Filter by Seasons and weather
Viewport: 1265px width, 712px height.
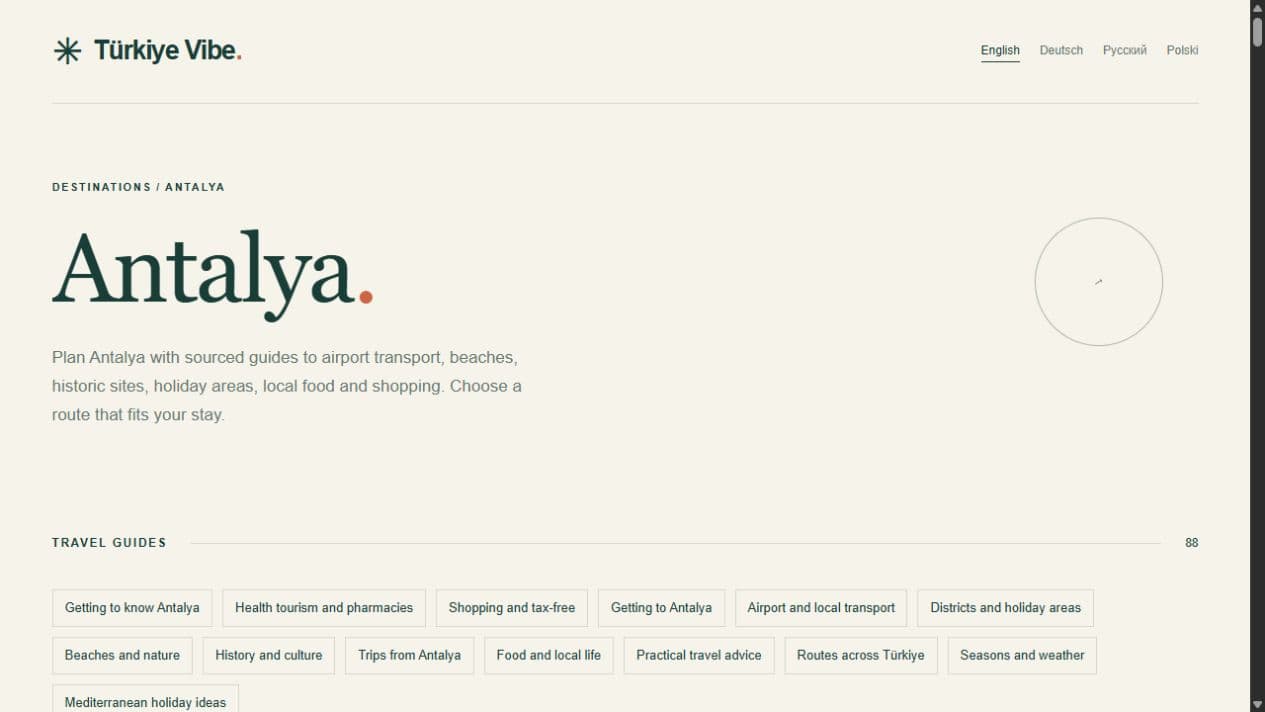coord(1022,656)
